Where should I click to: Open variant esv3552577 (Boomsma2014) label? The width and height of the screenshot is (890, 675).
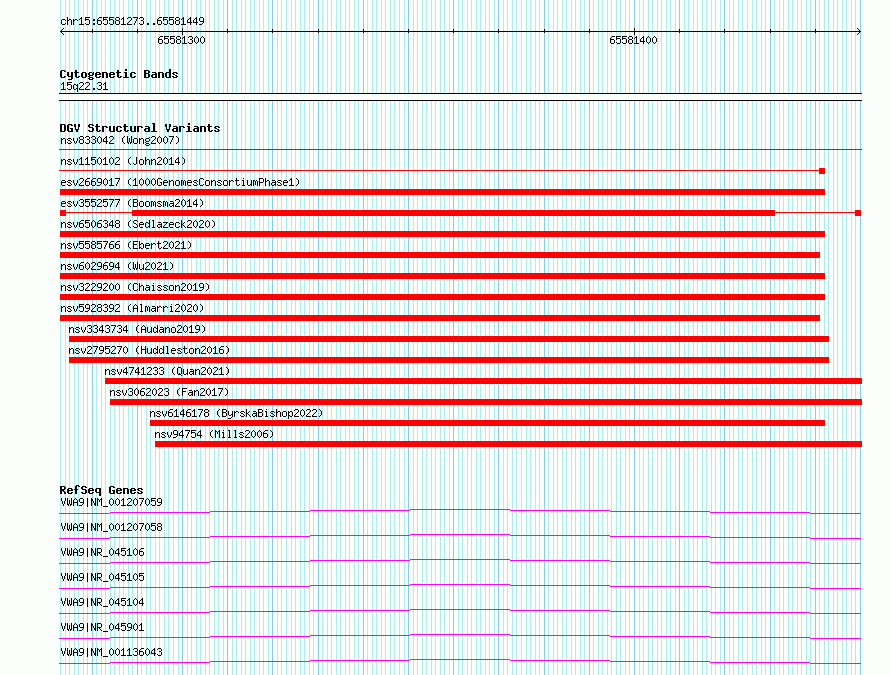132,203
